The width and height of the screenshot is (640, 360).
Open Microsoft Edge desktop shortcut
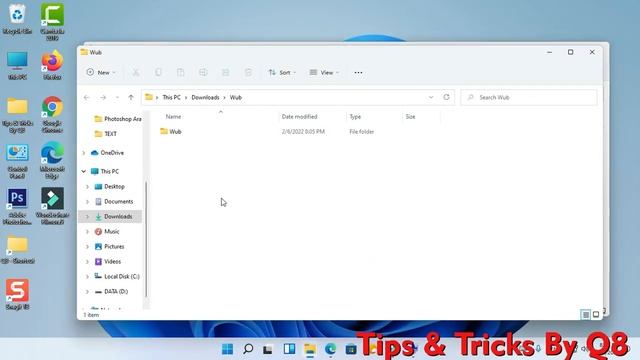click(52, 160)
